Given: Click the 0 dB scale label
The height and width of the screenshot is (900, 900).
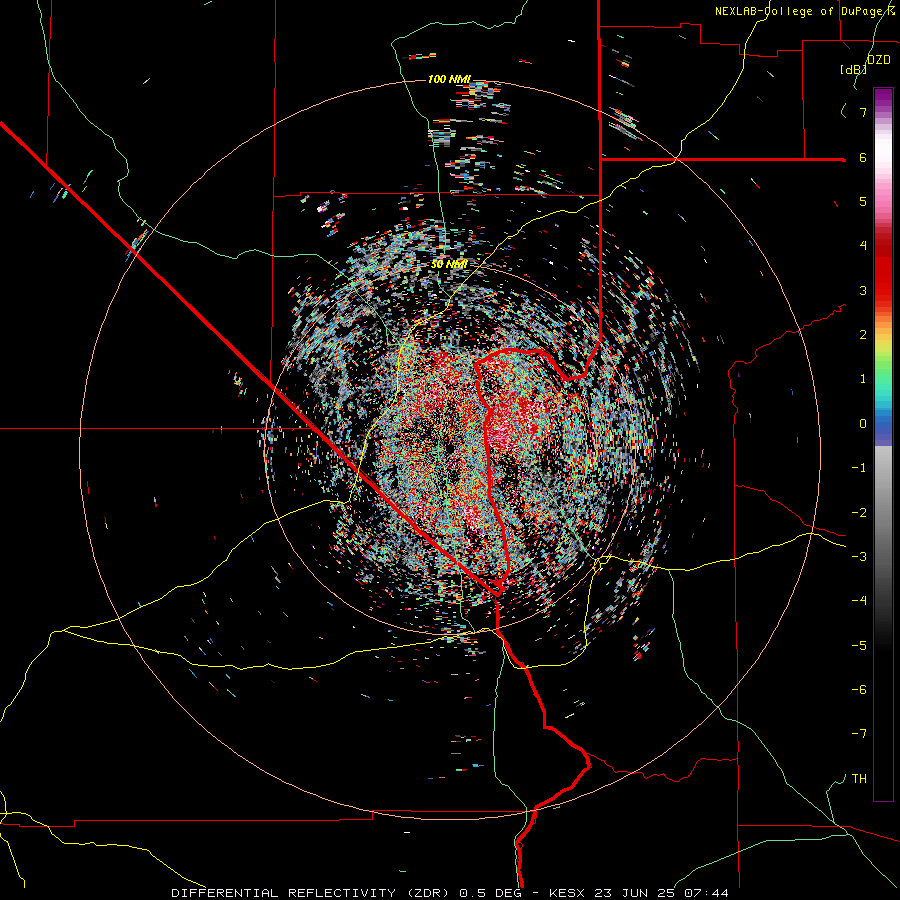Looking at the screenshot, I should click(863, 424).
